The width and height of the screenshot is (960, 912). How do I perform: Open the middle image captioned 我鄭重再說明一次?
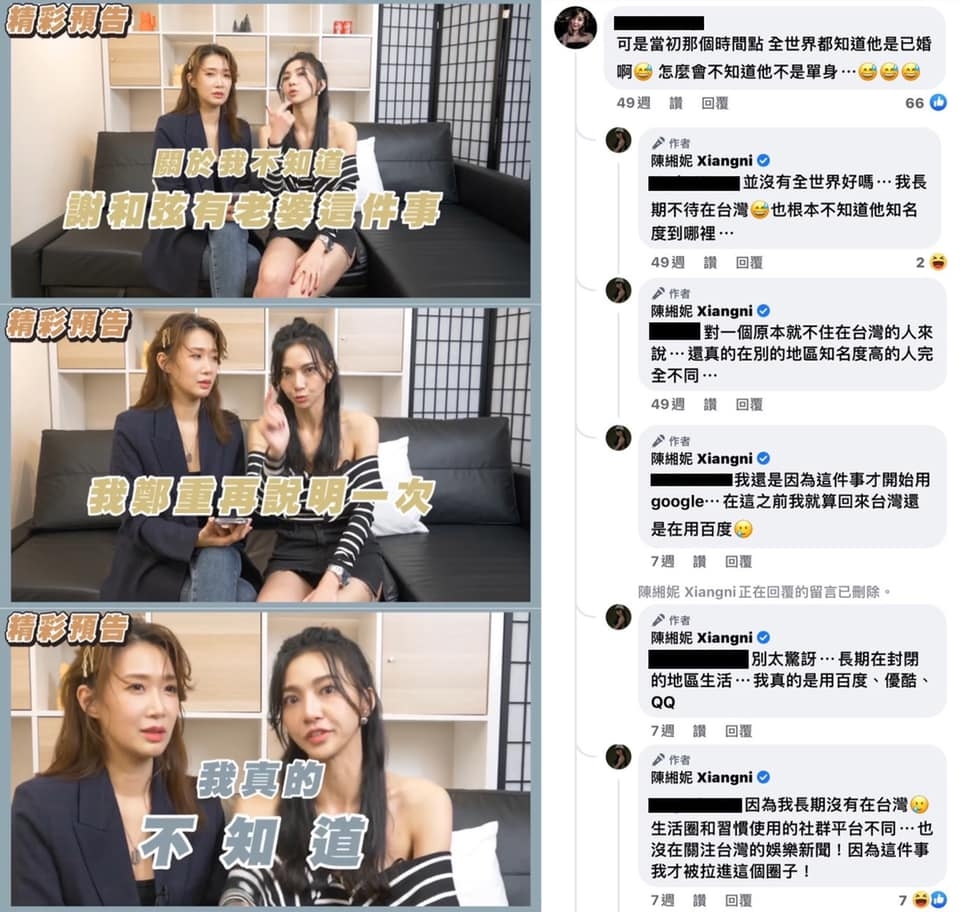(271, 455)
